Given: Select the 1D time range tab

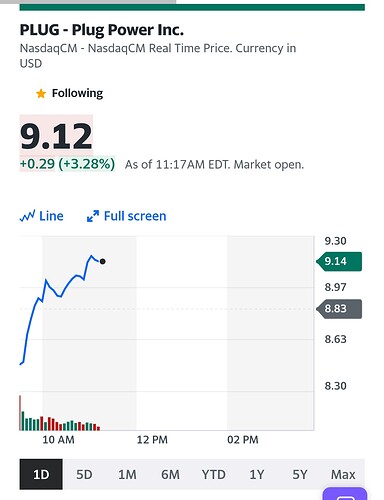Looking at the screenshot, I should pyautogui.click(x=41, y=474).
